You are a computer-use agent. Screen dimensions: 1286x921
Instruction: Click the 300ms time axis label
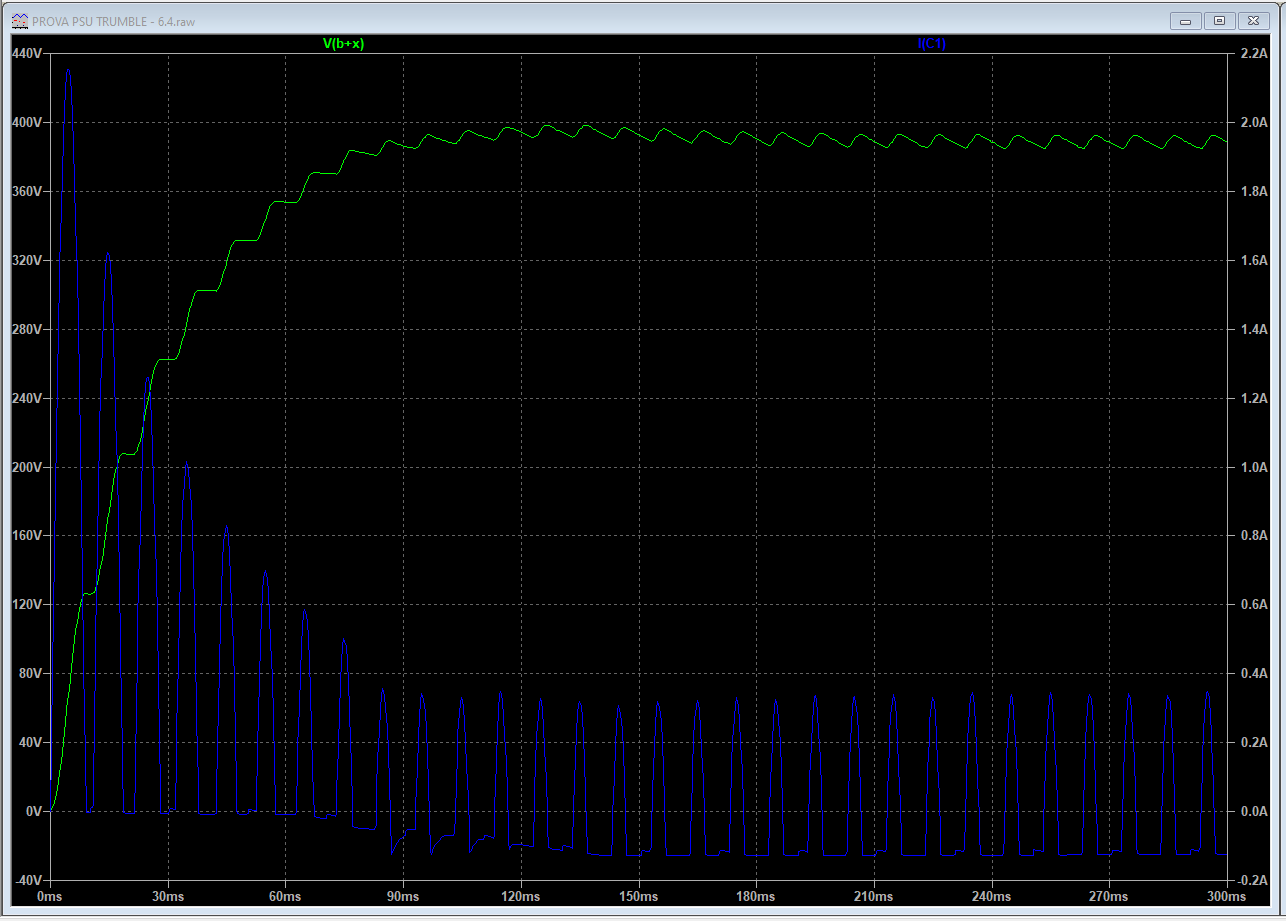pyautogui.click(x=1226, y=896)
